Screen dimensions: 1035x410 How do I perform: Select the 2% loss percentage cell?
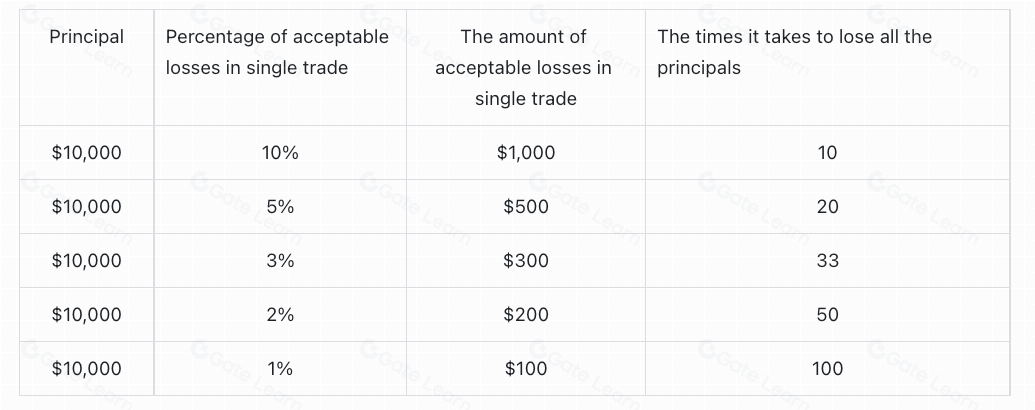pyautogui.click(x=280, y=315)
